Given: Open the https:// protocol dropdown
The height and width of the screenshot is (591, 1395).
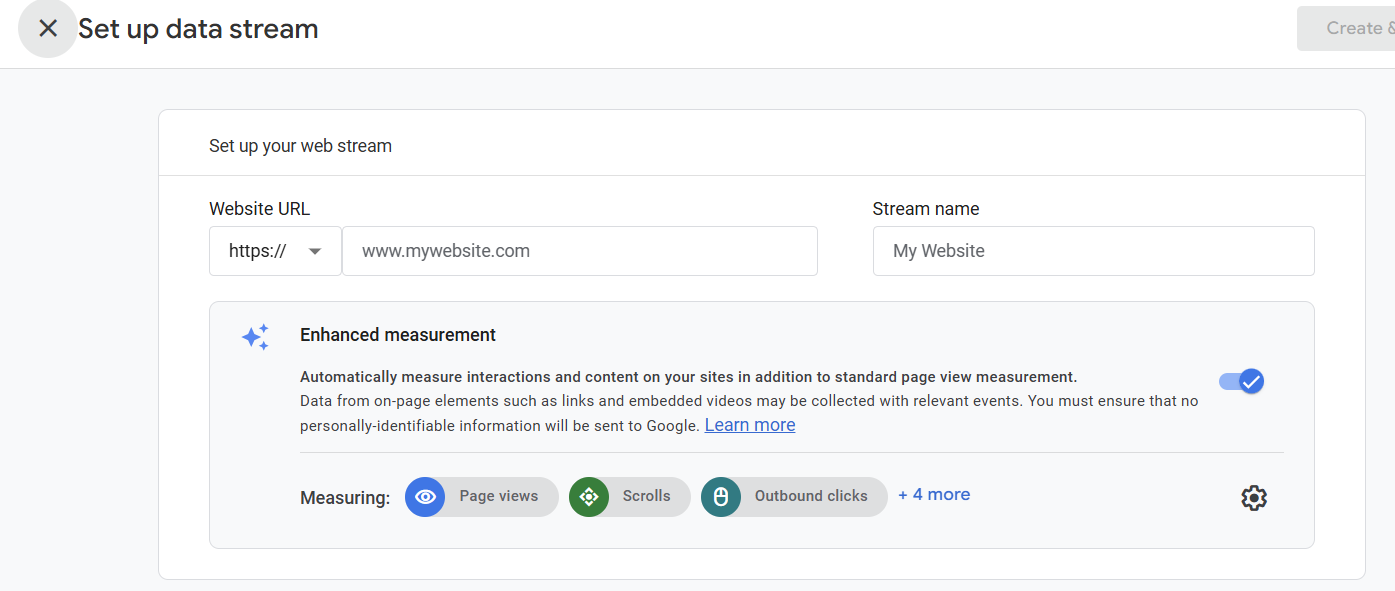Looking at the screenshot, I should tap(275, 251).
